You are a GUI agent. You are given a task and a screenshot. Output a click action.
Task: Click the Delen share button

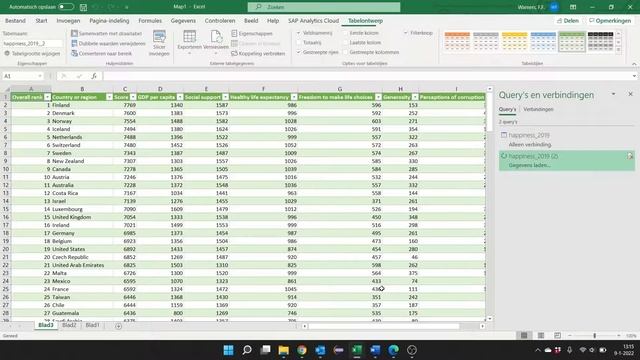[x=568, y=20]
